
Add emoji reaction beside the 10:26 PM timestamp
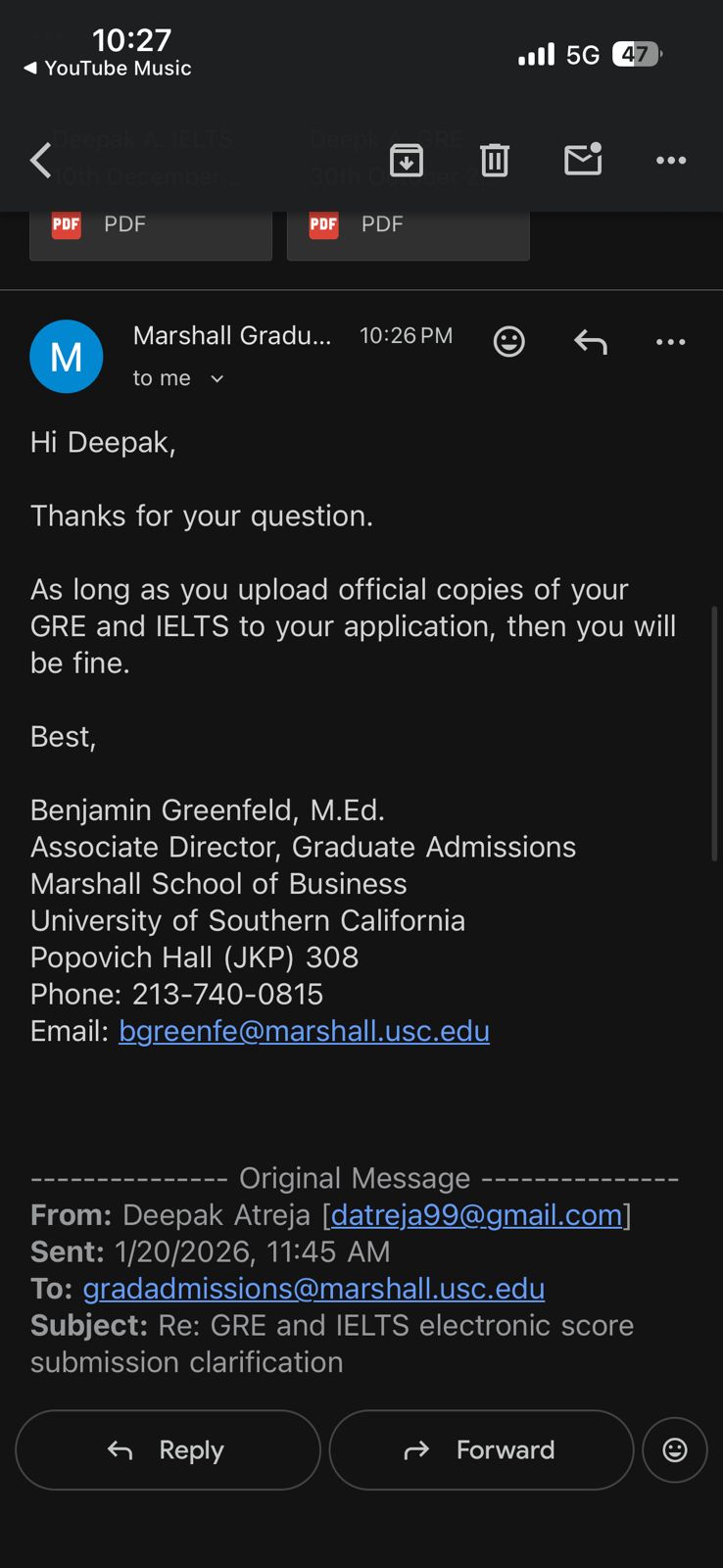[509, 341]
